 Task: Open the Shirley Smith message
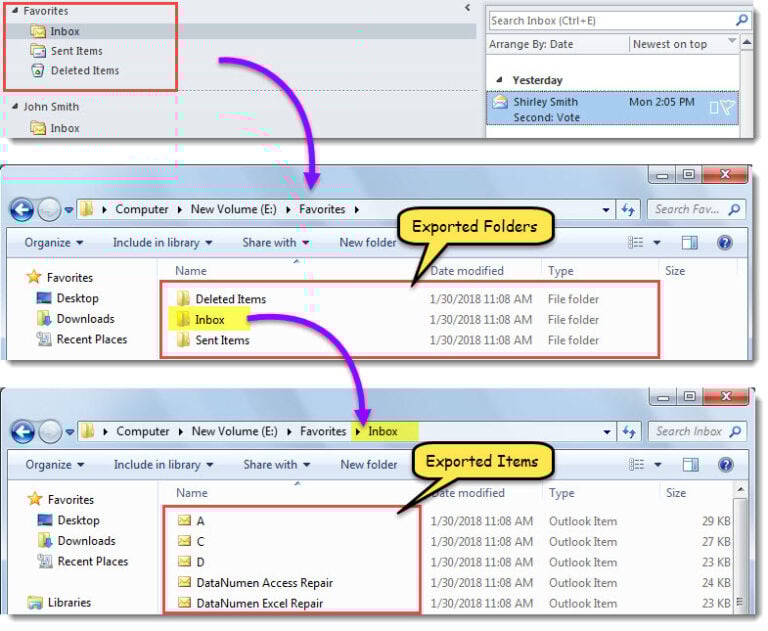point(612,109)
